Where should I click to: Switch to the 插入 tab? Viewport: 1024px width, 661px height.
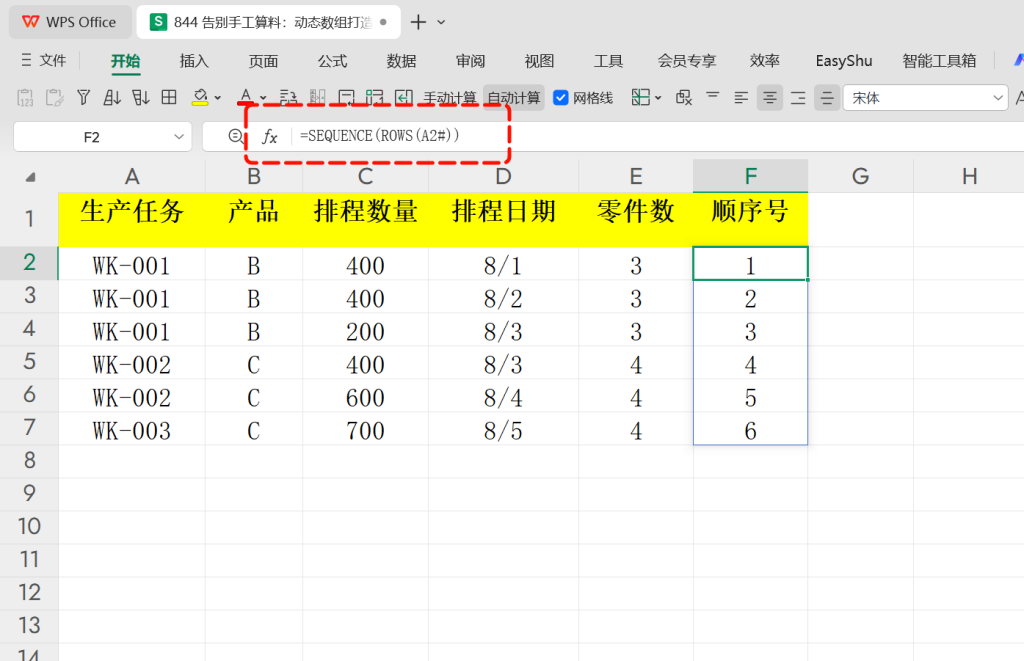point(194,61)
